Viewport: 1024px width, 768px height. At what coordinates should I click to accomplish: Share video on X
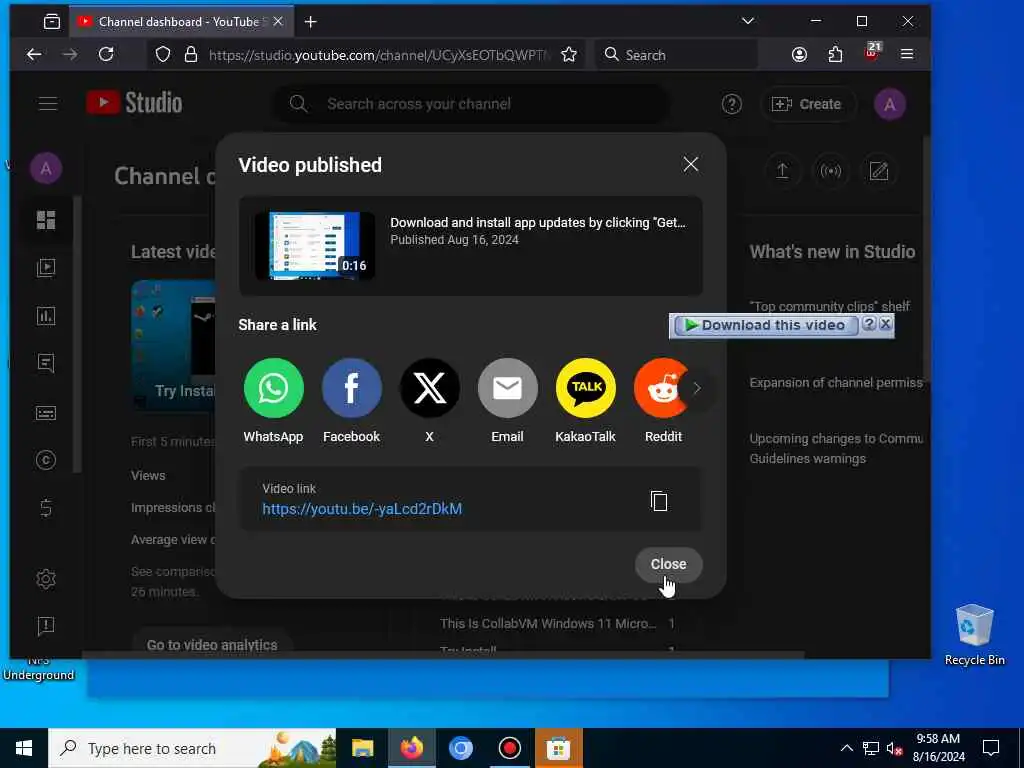(430, 388)
